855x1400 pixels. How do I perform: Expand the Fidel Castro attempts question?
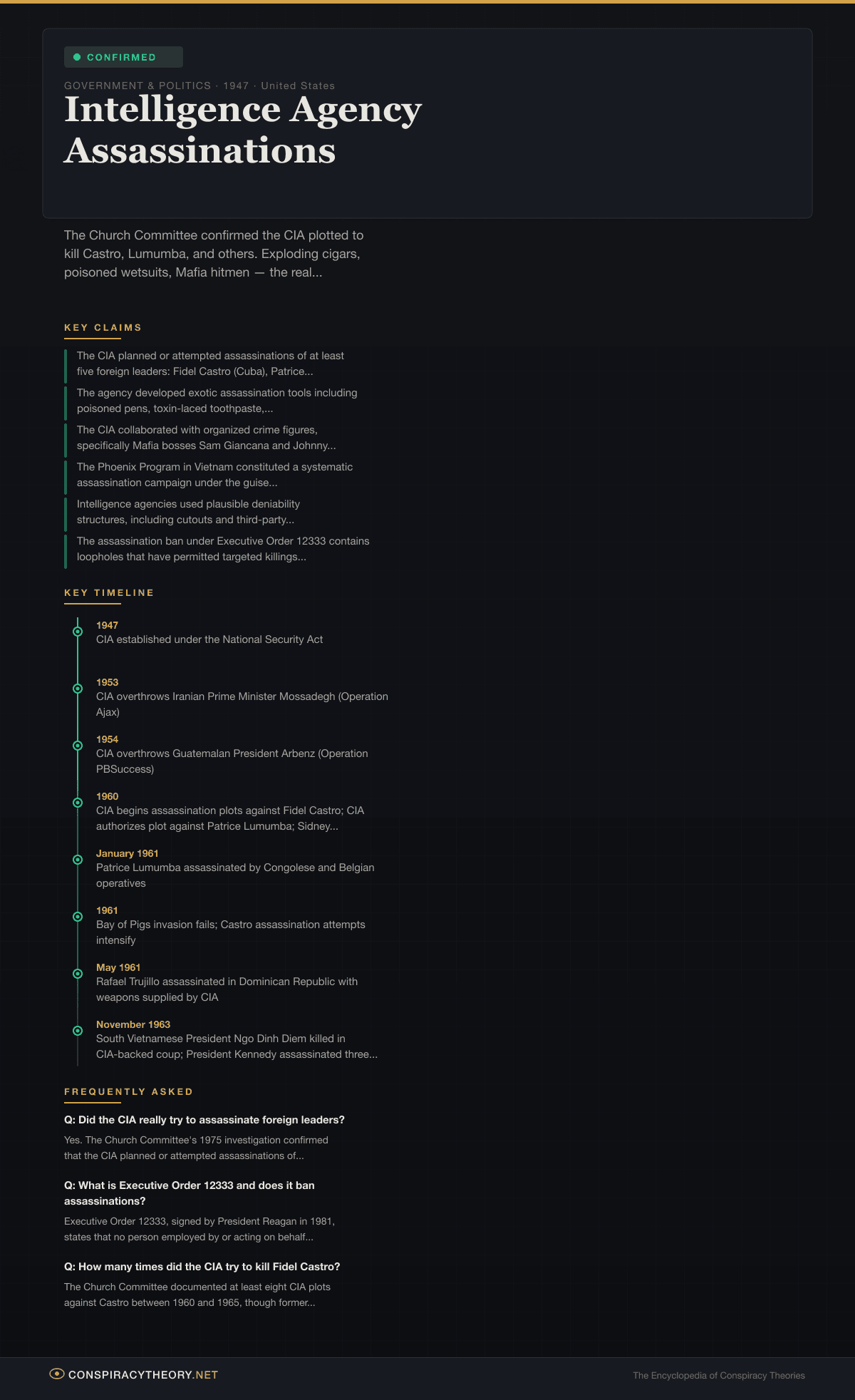coord(202,1267)
